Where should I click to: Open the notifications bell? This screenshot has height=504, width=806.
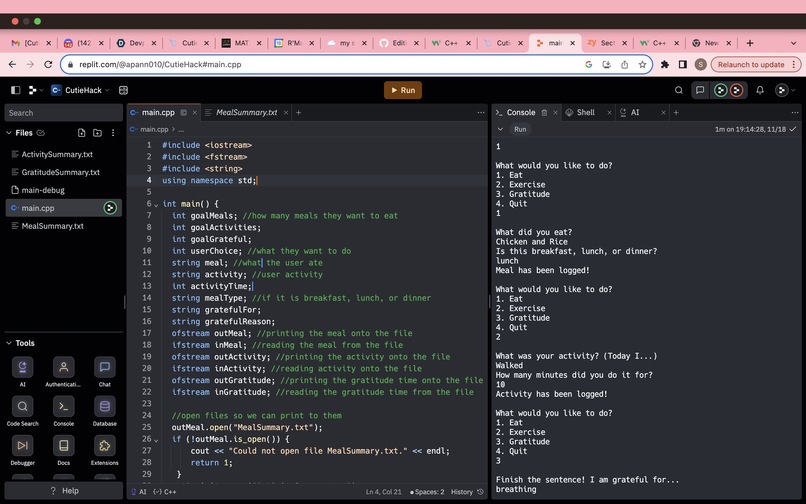(x=759, y=90)
